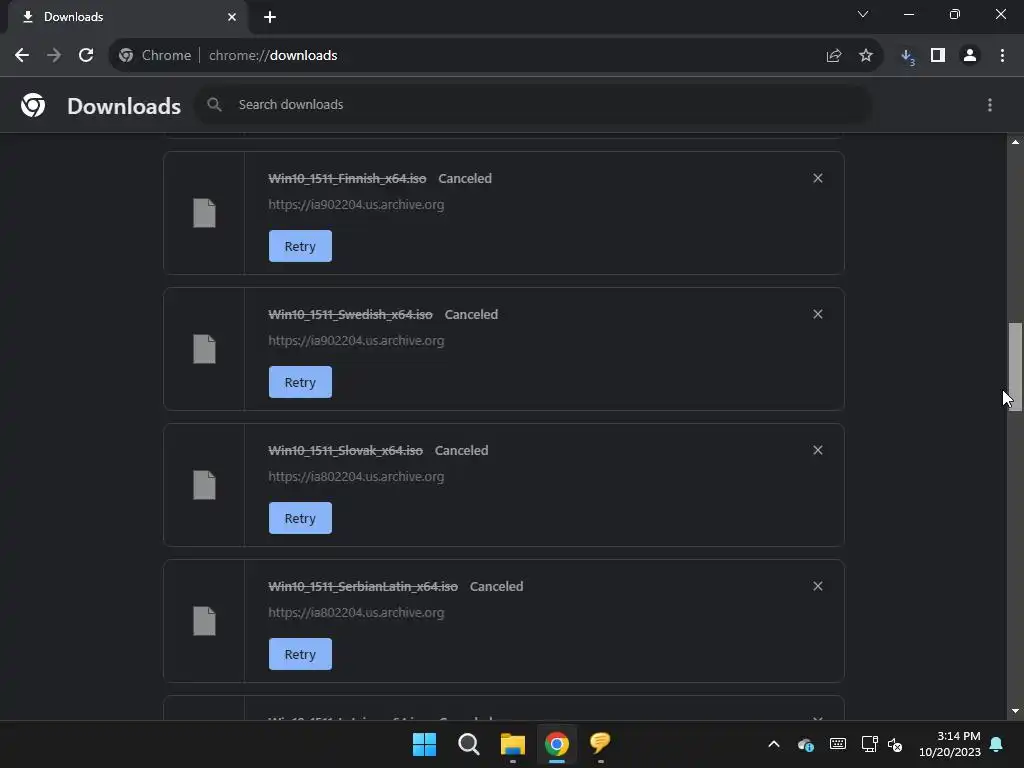Viewport: 1024px width, 768px height.
Task: Show hidden system tray icons
Action: point(773,744)
